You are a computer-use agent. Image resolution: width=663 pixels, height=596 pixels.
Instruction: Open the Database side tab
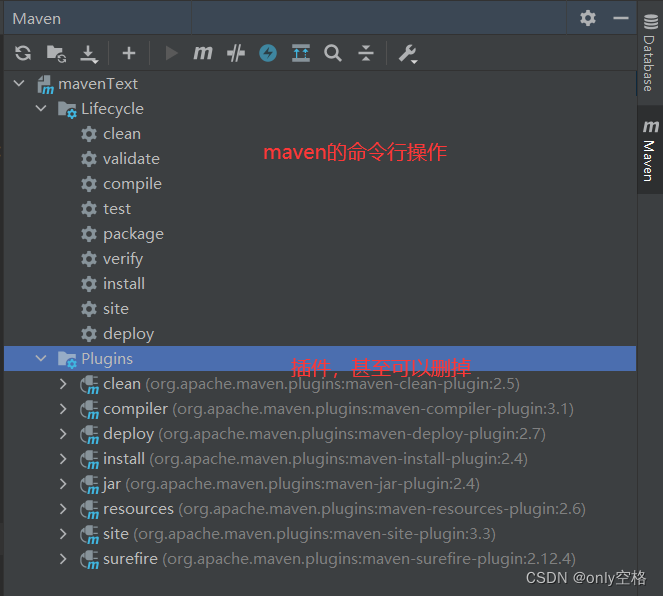click(650, 53)
